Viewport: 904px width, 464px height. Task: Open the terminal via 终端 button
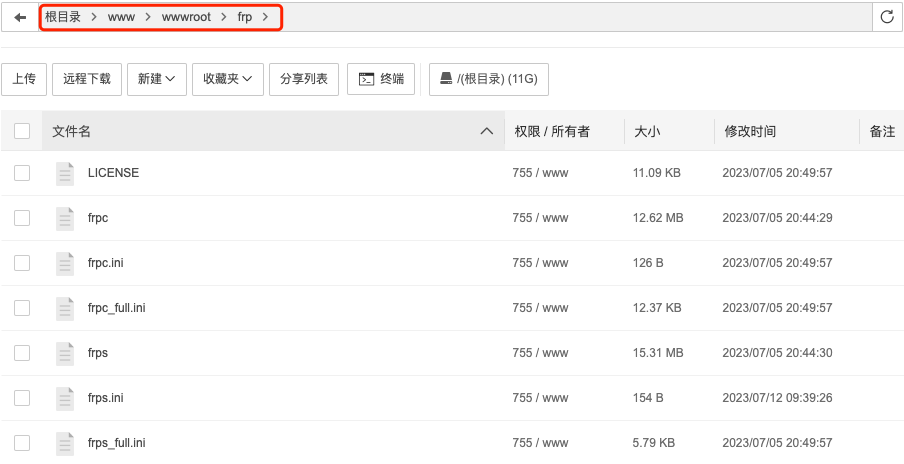(x=381, y=79)
